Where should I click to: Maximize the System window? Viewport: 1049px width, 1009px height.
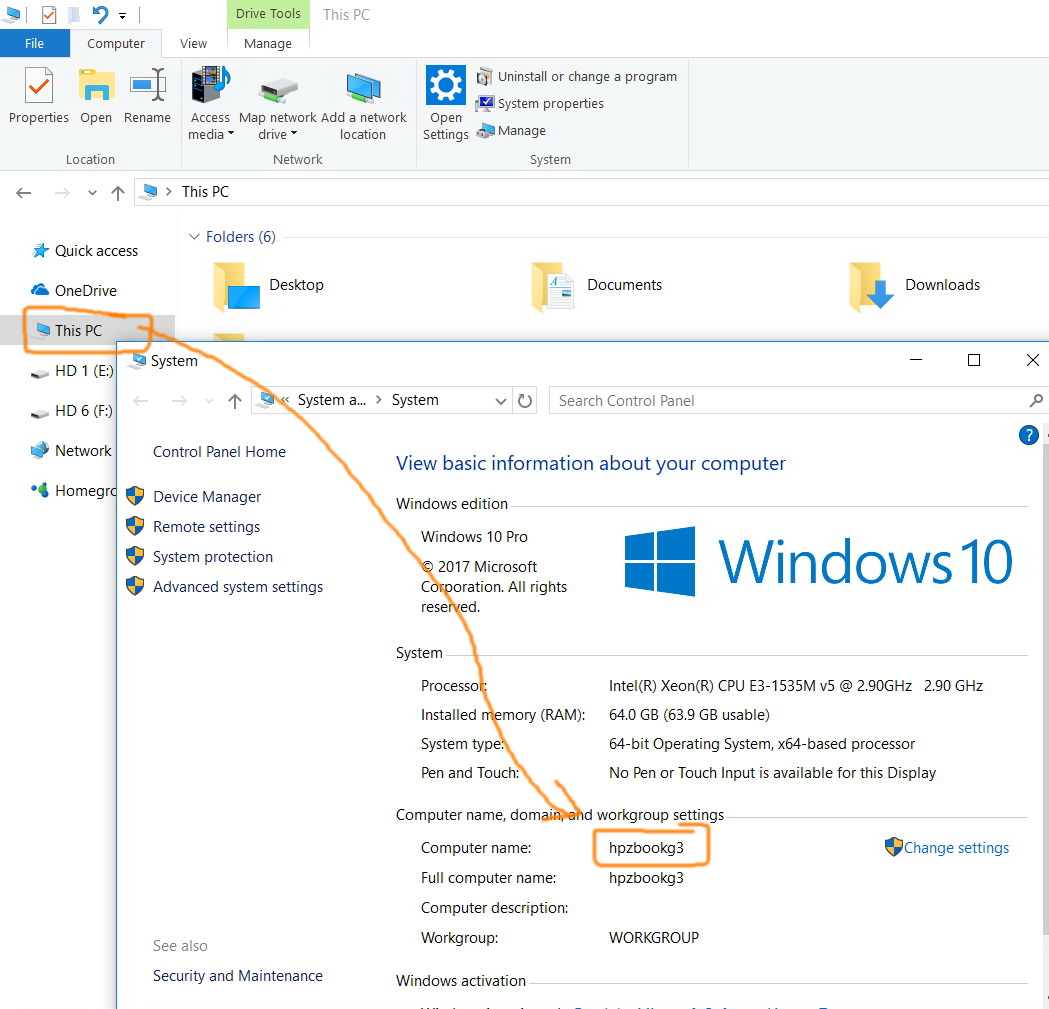tap(974, 360)
